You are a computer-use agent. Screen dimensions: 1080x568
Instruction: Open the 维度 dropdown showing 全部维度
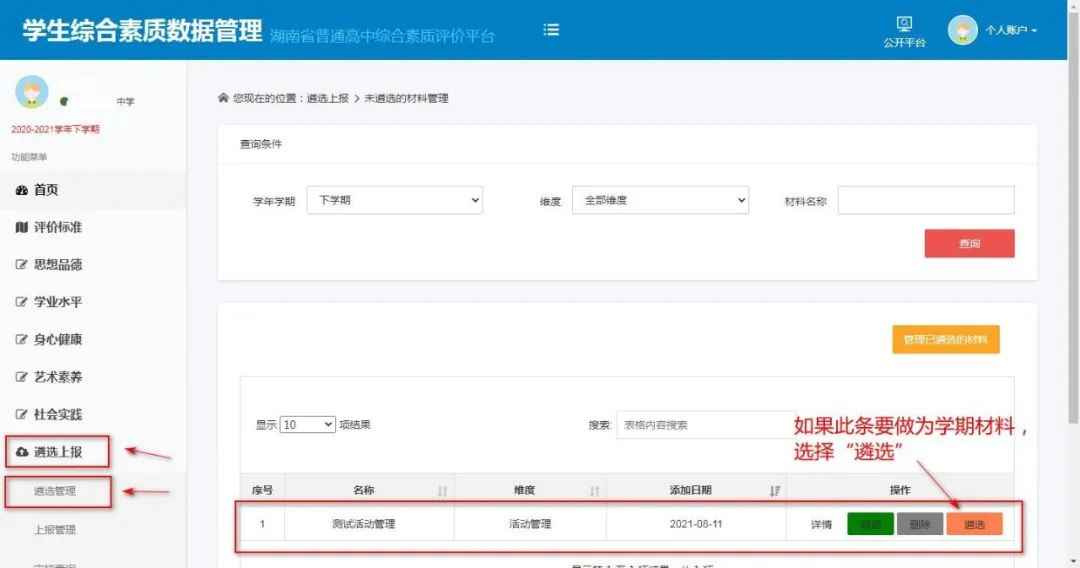point(659,200)
